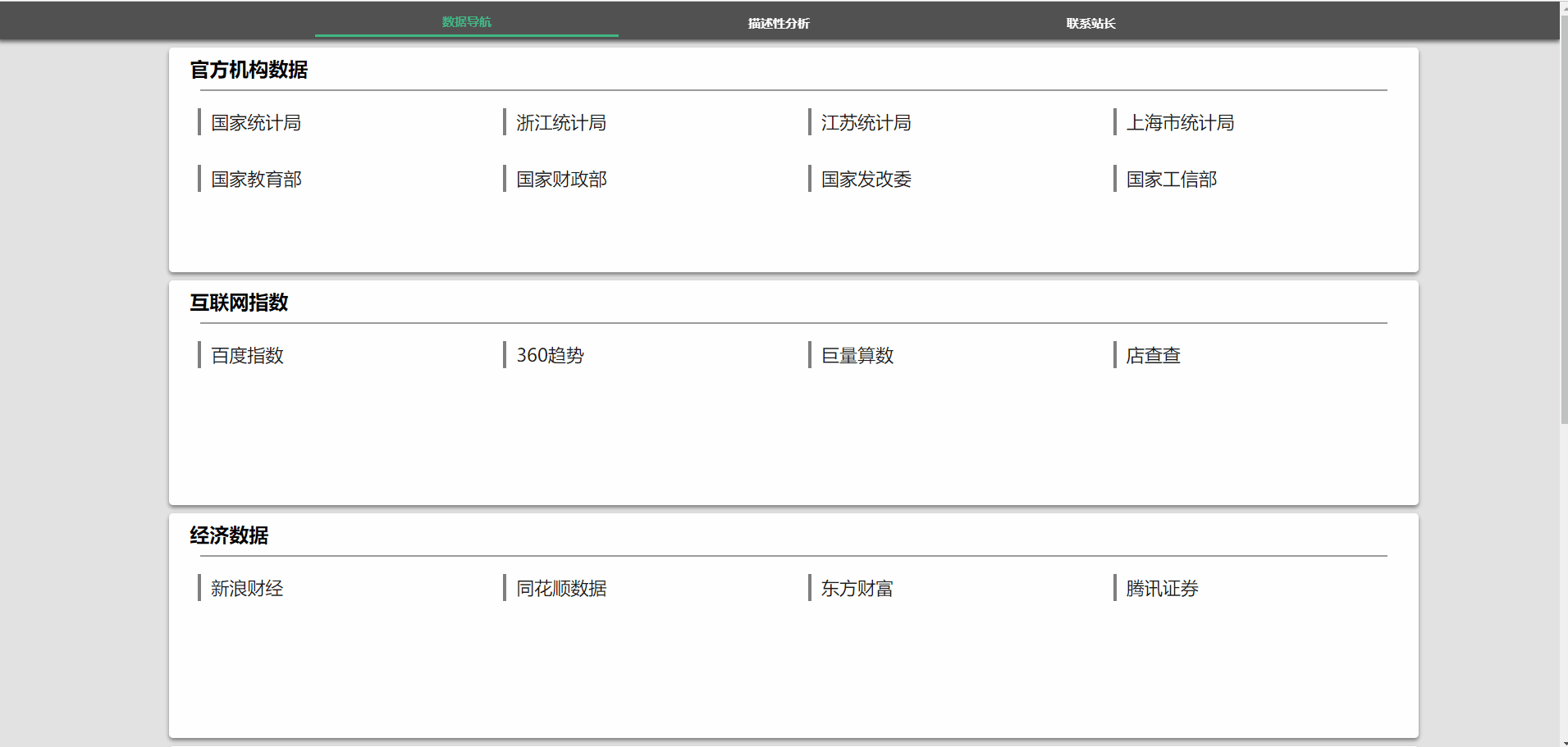The height and width of the screenshot is (747, 1568).
Task: Click the 经济数据 section heading
Action: (x=229, y=536)
